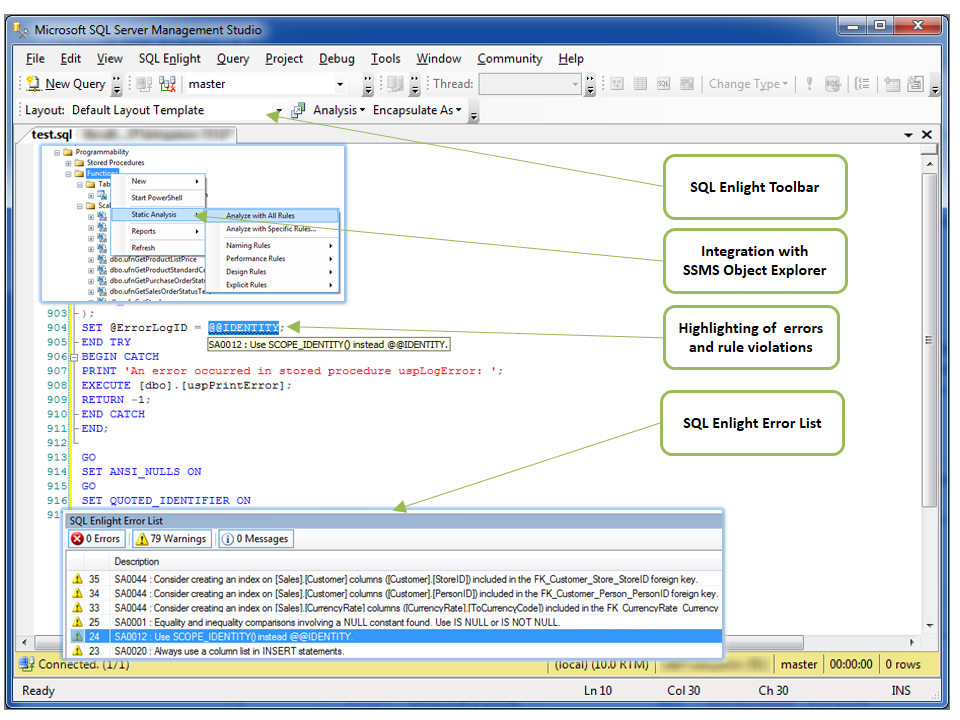Click the function icon beside dbo.ufnGetPurchaseOrderStatus
960x720 pixels.
(x=102, y=280)
